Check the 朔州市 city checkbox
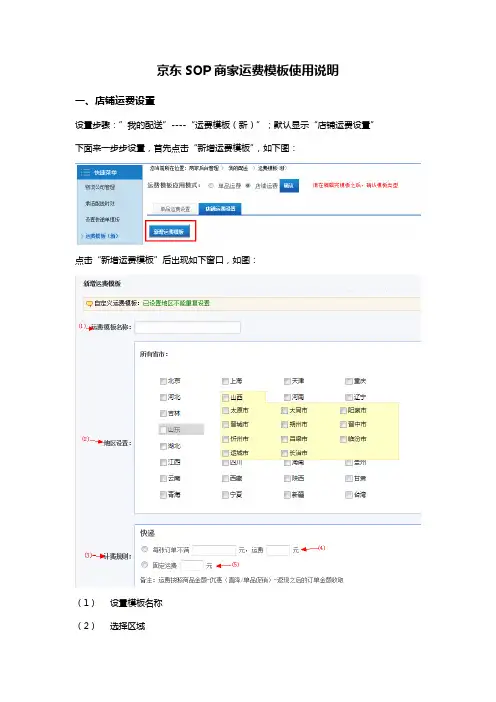Image resolution: width=496 pixels, height=702 pixels. pyautogui.click(x=284, y=424)
